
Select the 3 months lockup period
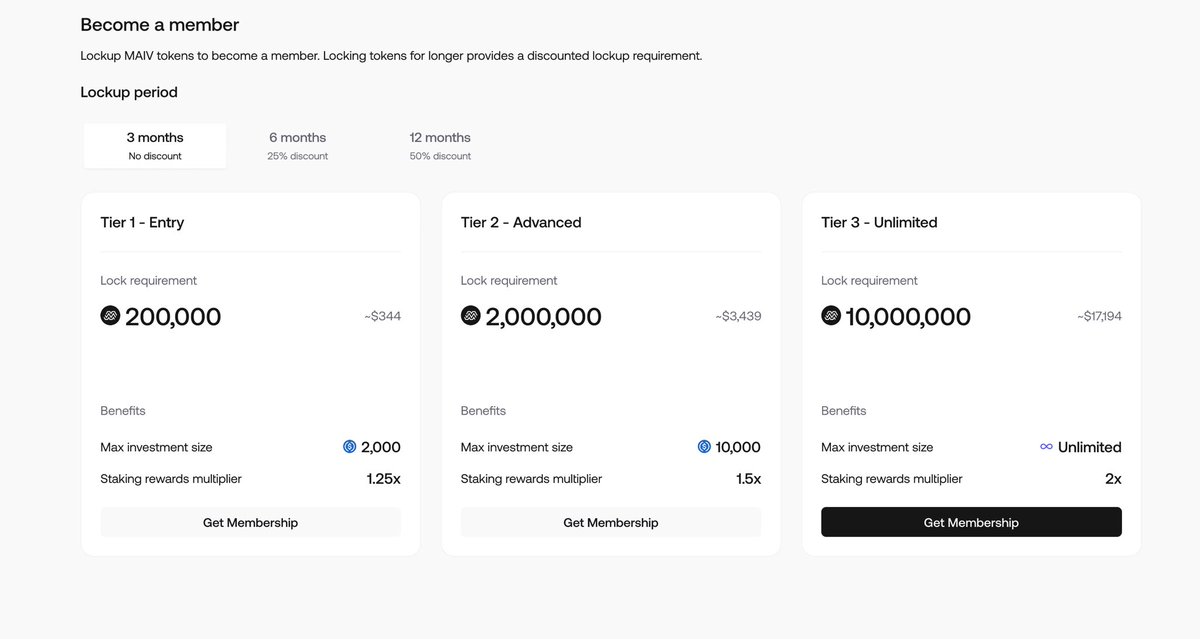pos(155,144)
